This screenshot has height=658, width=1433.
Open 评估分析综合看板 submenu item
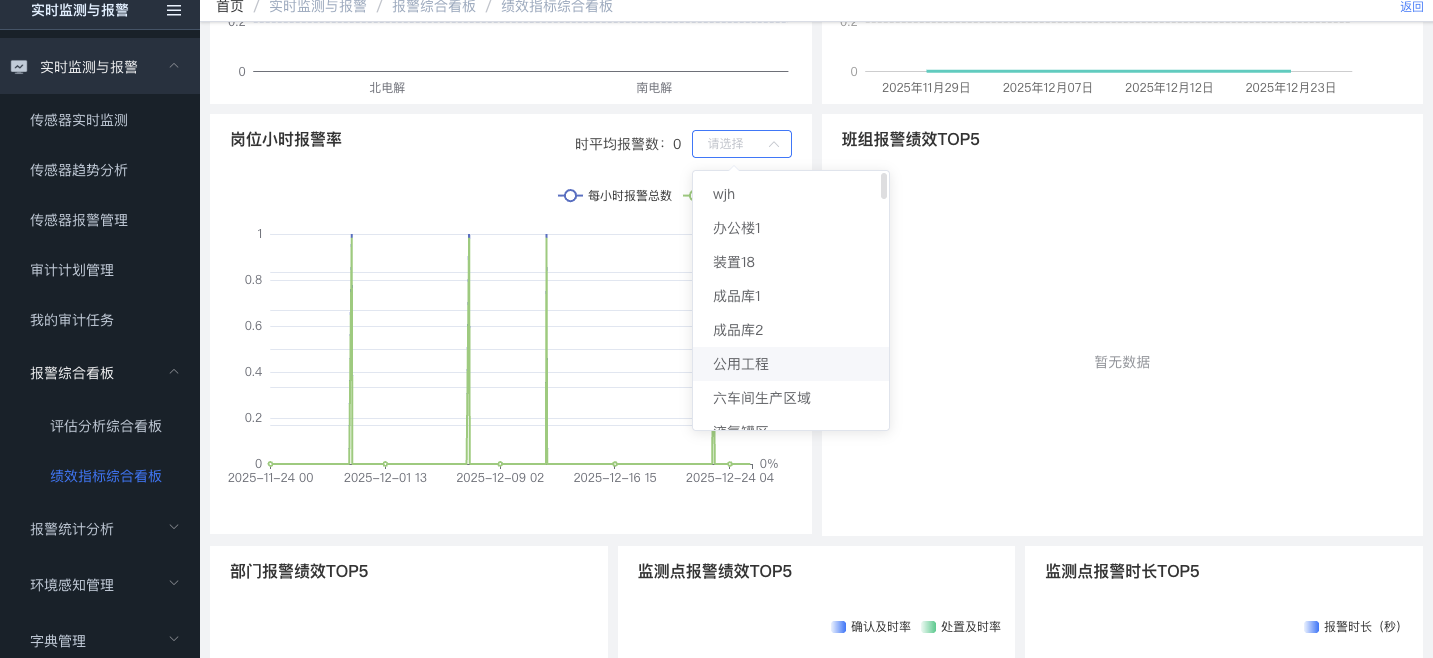[106, 426]
